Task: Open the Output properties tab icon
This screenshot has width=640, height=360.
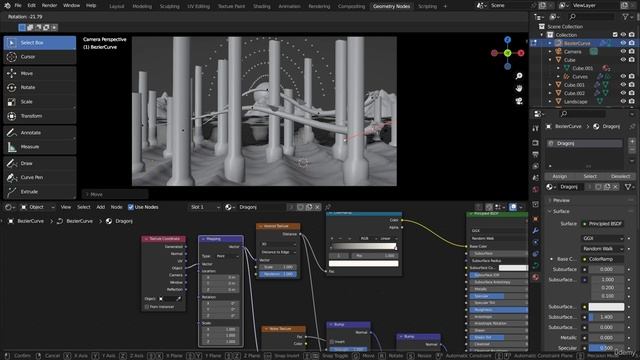Action: click(x=536, y=155)
